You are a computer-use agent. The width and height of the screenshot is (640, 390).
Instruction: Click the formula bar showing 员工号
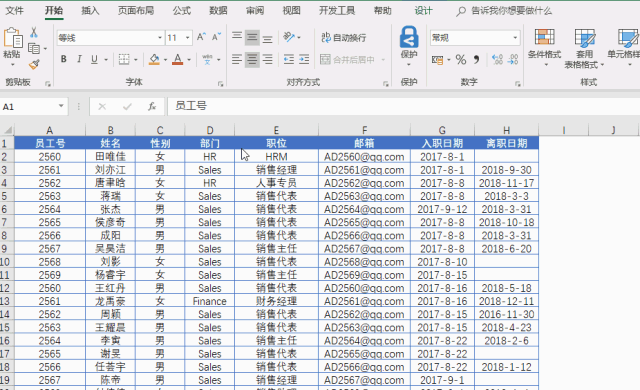[x=403, y=106]
